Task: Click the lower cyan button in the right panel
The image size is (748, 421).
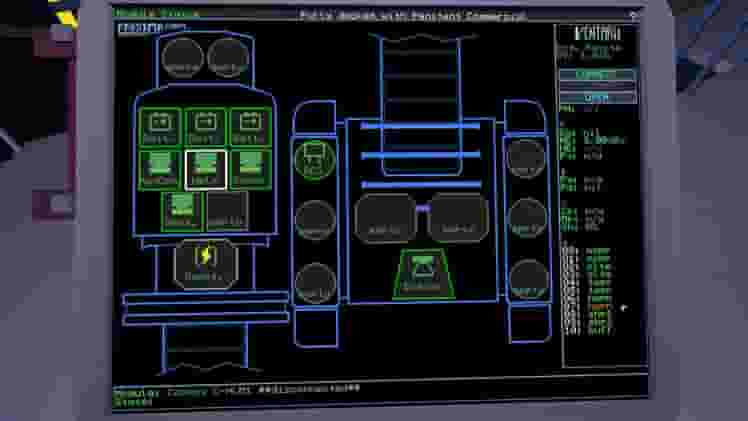Action: (597, 98)
